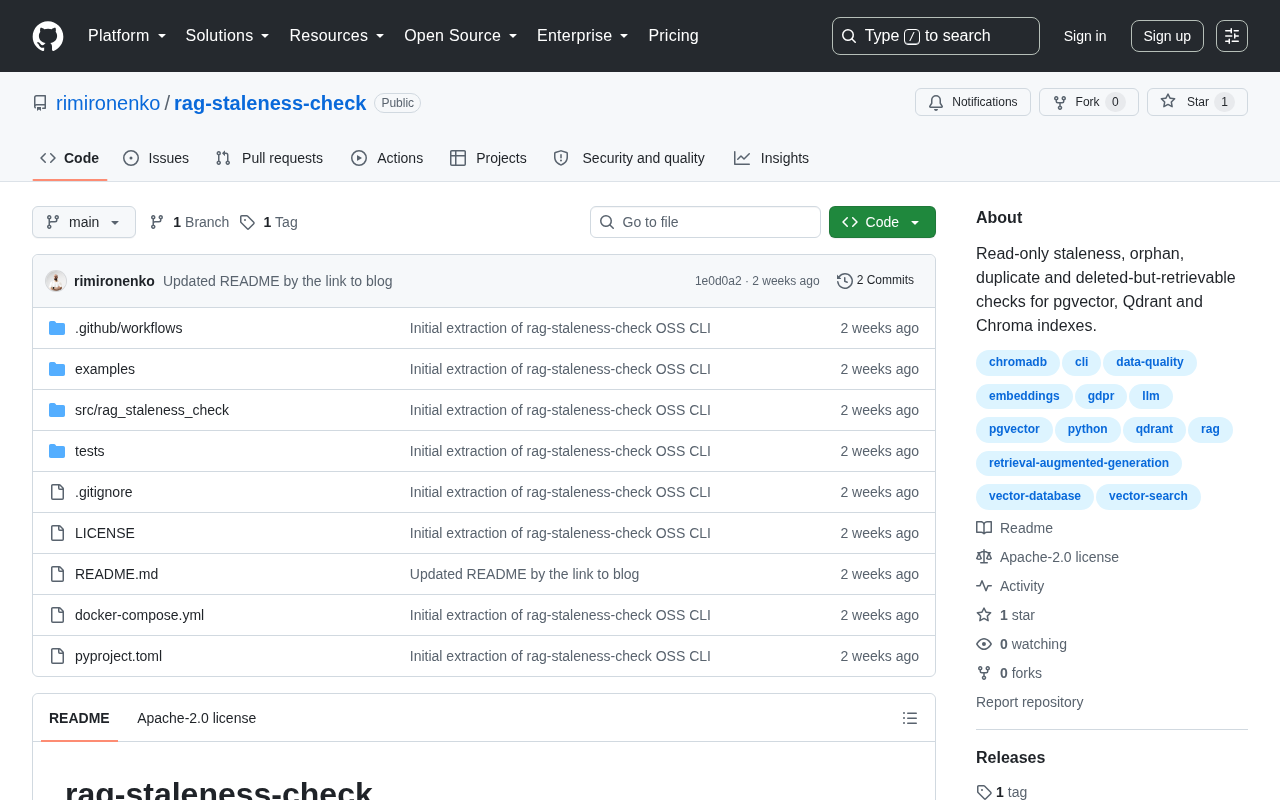Screen dimensions: 1280x800
Task: Expand the Resources menu
Action: click(x=337, y=36)
